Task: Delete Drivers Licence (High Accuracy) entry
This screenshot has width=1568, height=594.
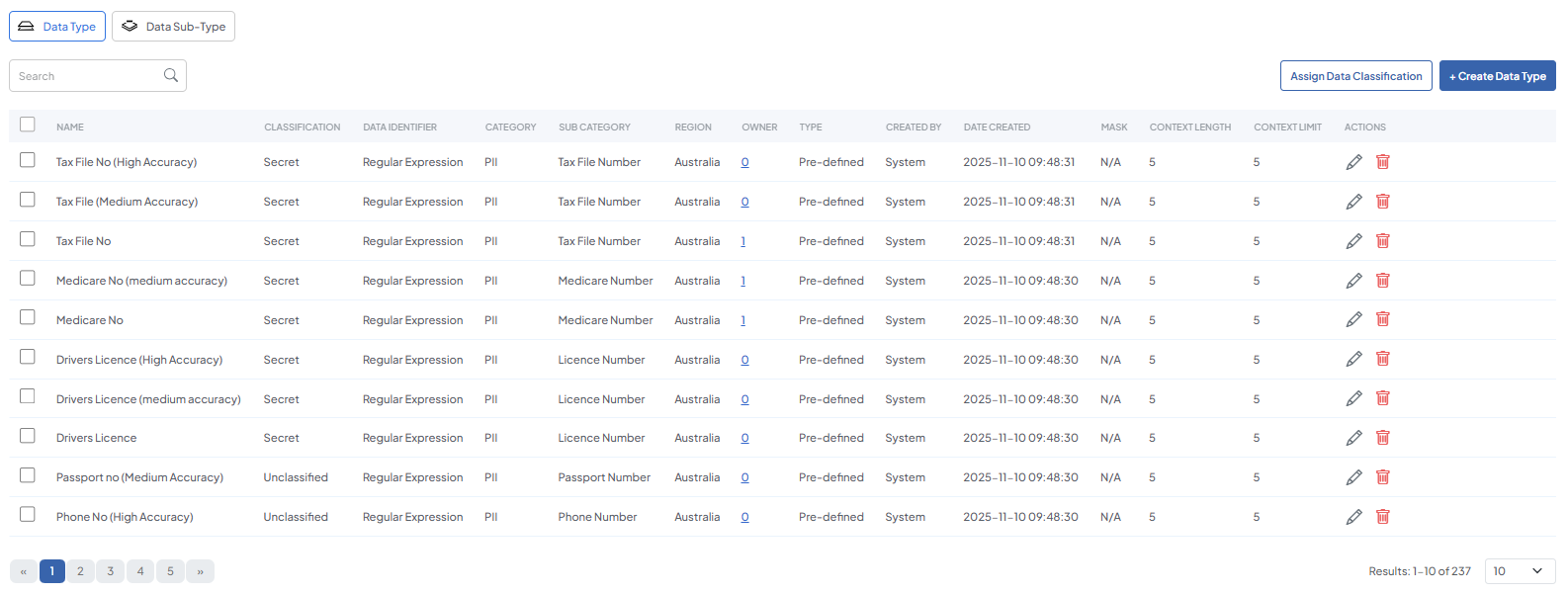Action: tap(1382, 360)
